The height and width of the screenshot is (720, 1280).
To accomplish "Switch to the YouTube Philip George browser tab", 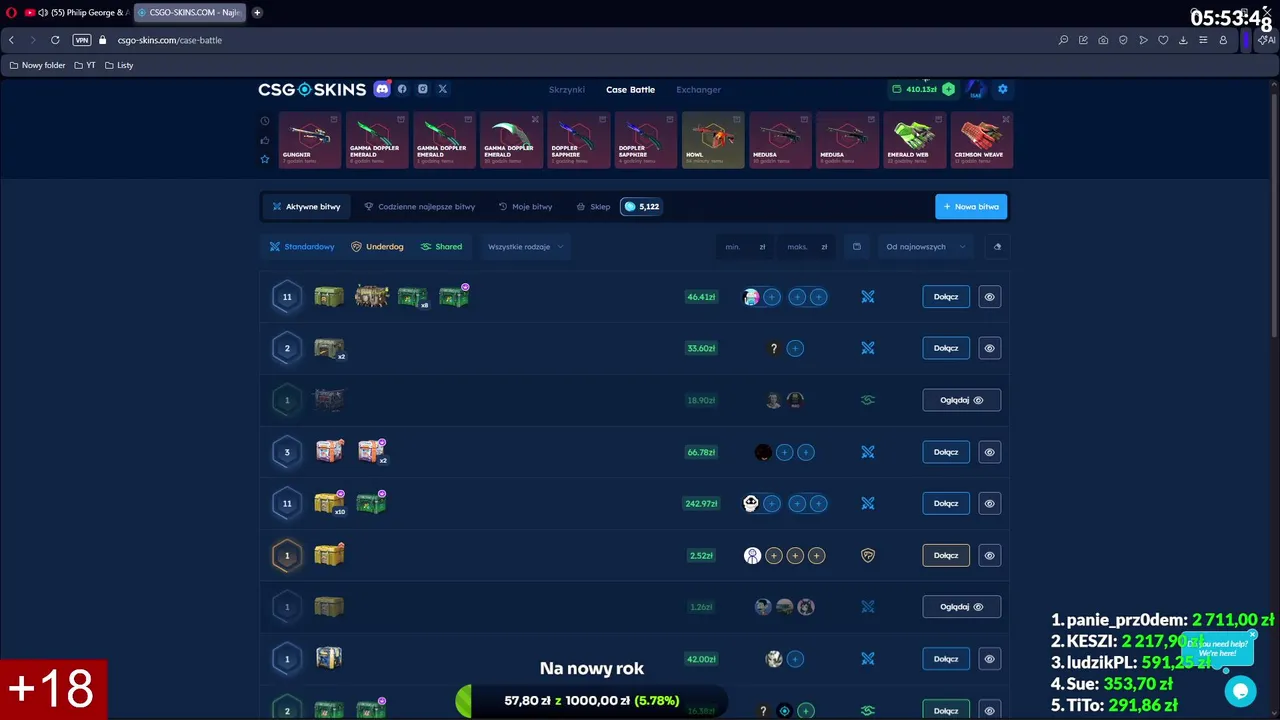I will click(x=78, y=13).
